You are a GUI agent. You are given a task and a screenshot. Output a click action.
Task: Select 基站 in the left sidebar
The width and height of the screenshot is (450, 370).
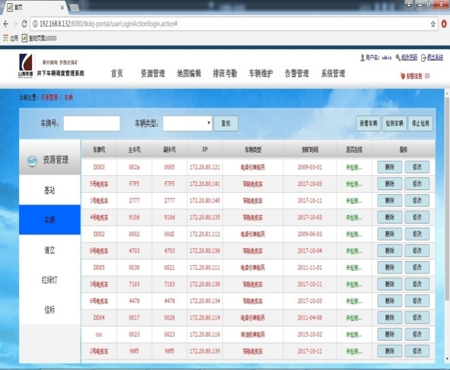(50, 190)
